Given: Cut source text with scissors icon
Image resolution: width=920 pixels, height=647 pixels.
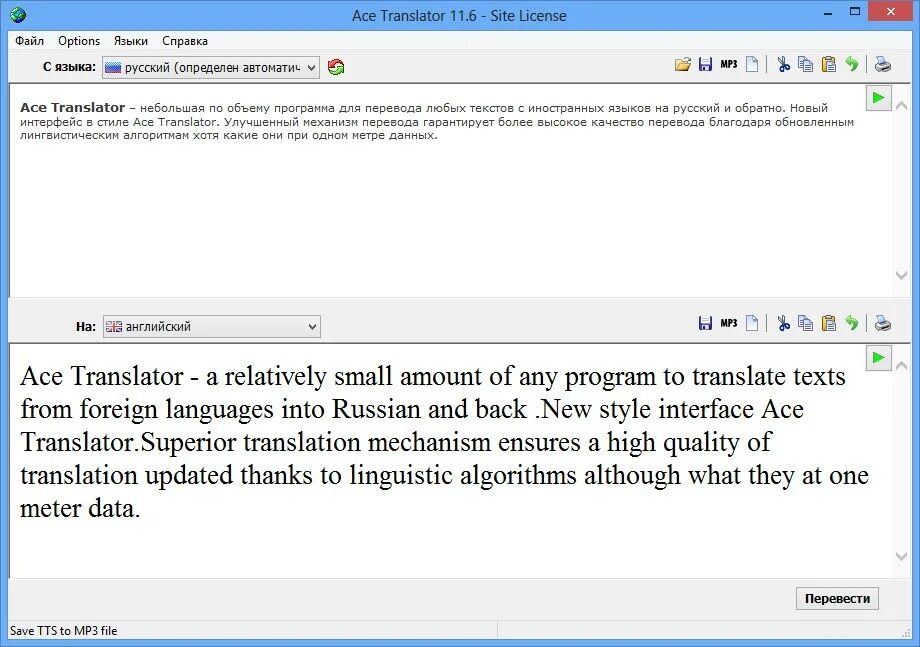Looking at the screenshot, I should [783, 65].
